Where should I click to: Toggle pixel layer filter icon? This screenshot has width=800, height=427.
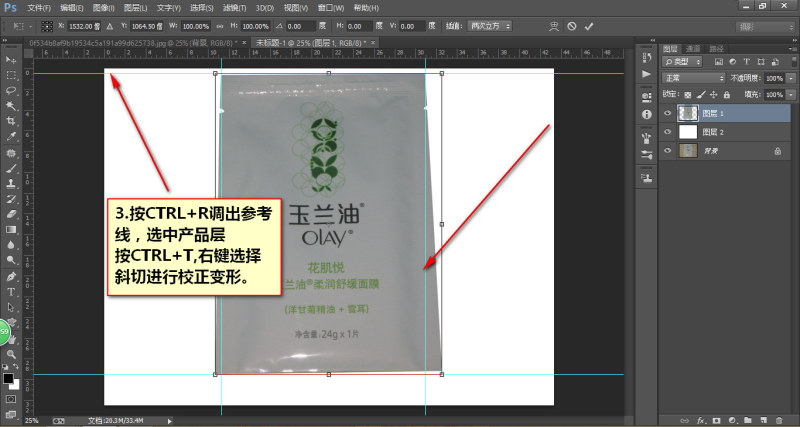tap(719, 62)
